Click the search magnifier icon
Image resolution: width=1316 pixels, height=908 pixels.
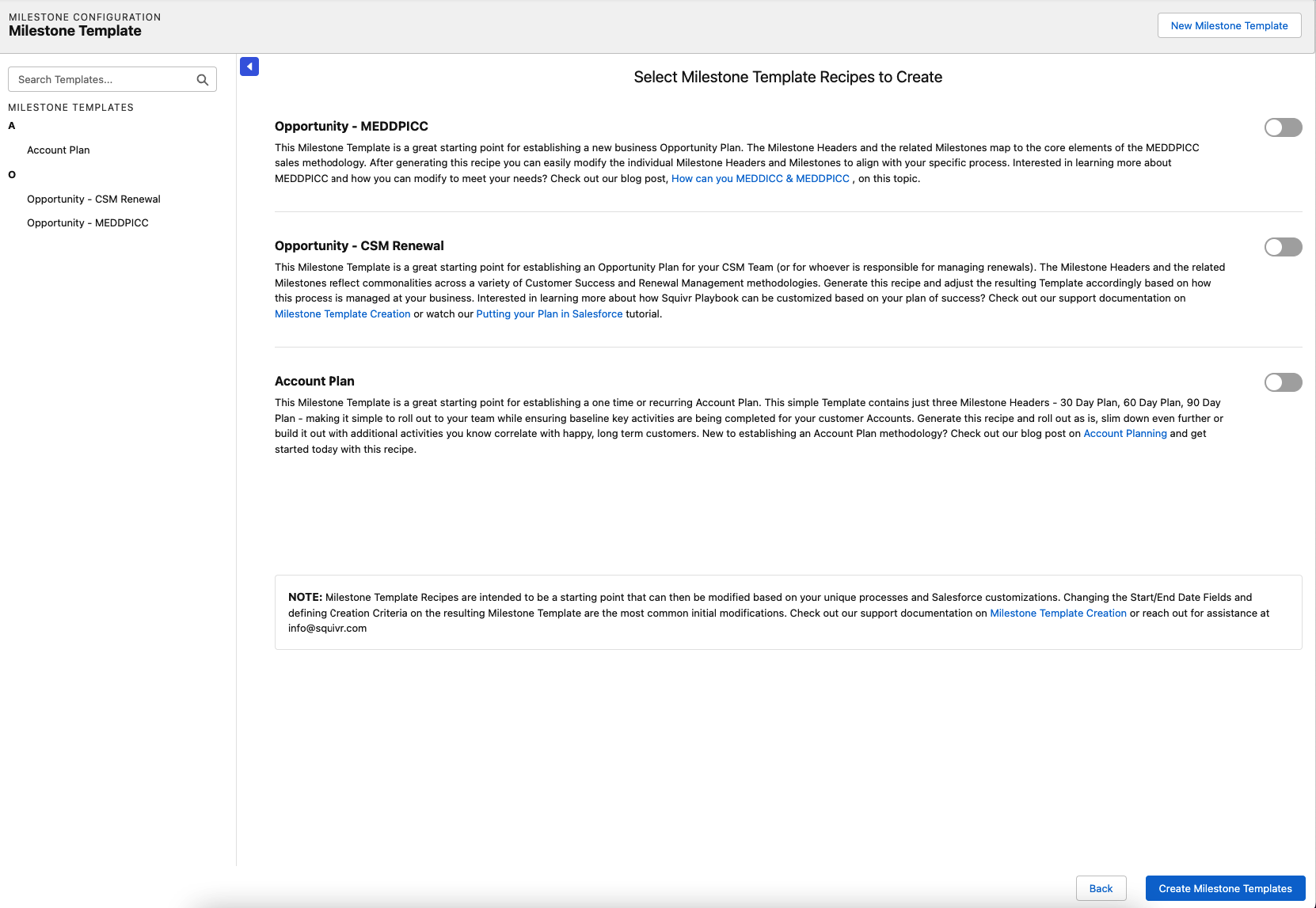point(203,79)
